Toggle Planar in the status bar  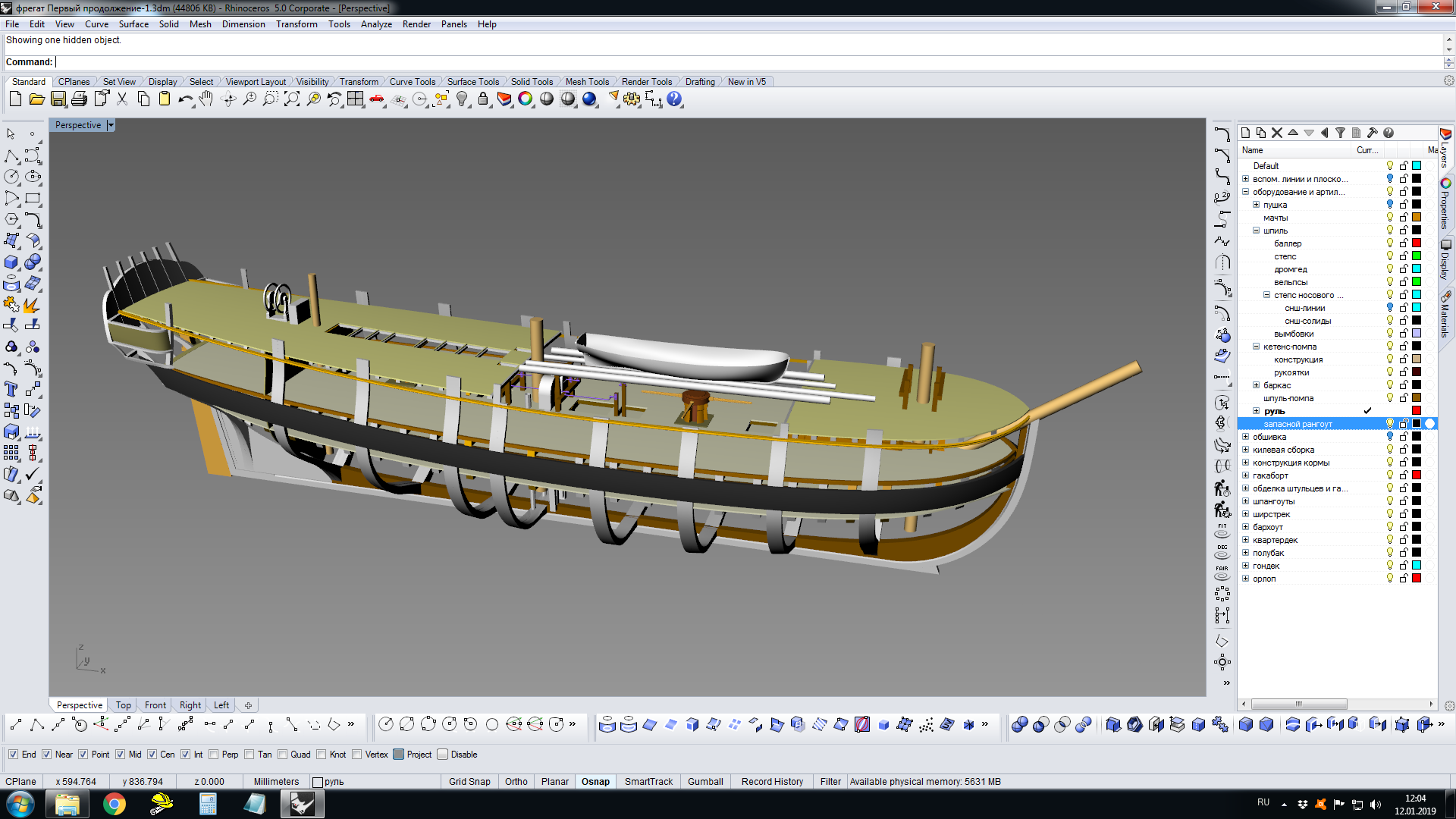[555, 782]
